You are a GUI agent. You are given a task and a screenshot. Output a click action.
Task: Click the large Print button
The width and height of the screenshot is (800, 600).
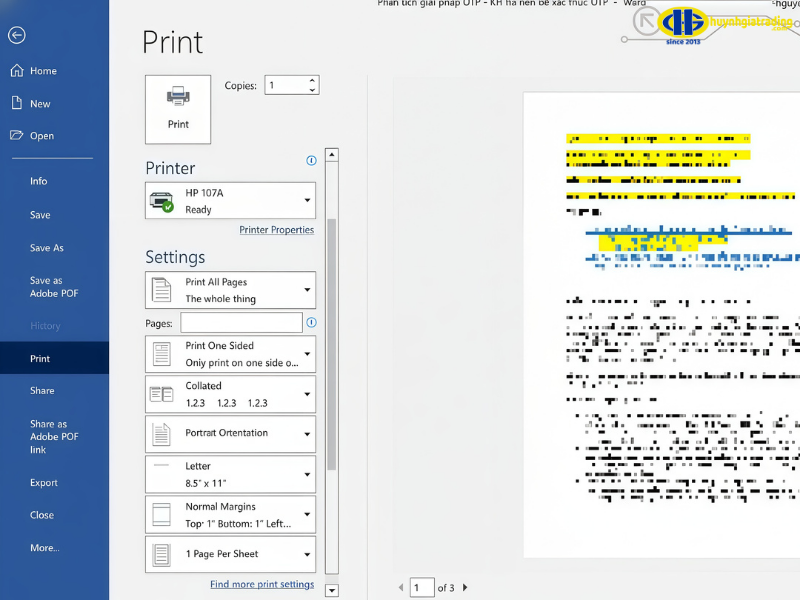pyautogui.click(x=178, y=109)
